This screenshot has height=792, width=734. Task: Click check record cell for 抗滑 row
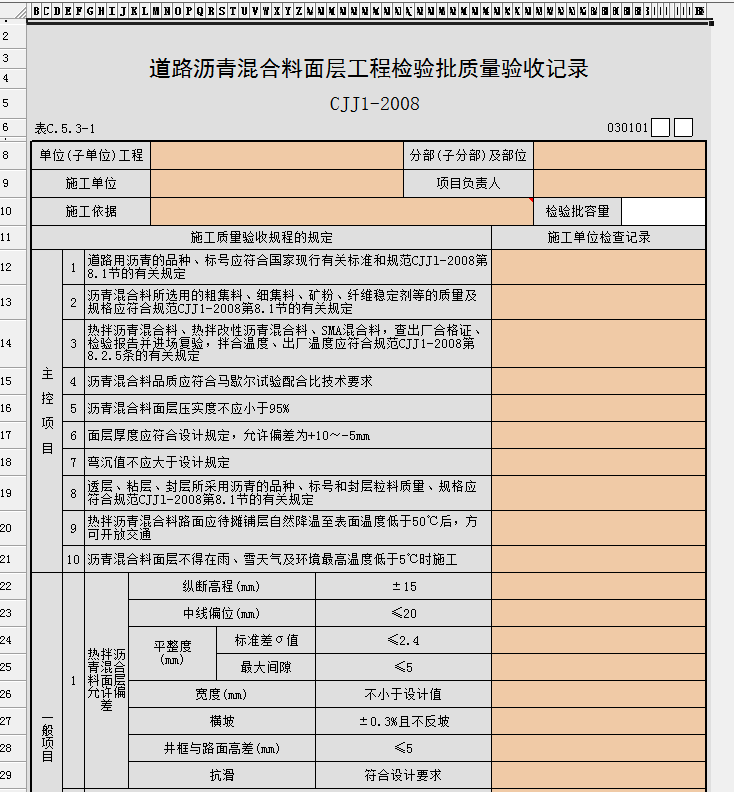(599, 775)
